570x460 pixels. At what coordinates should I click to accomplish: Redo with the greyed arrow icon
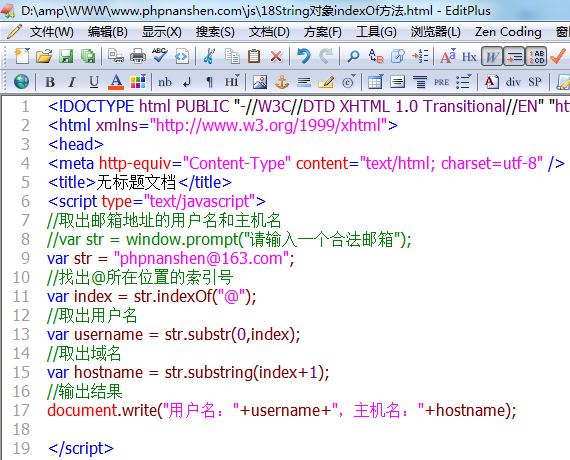tap(326, 56)
